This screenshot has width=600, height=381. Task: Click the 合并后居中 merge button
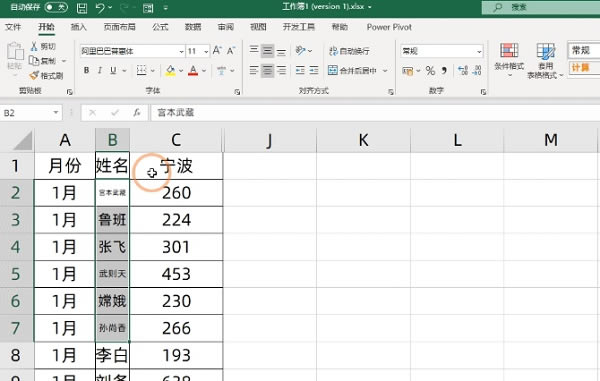click(x=352, y=70)
